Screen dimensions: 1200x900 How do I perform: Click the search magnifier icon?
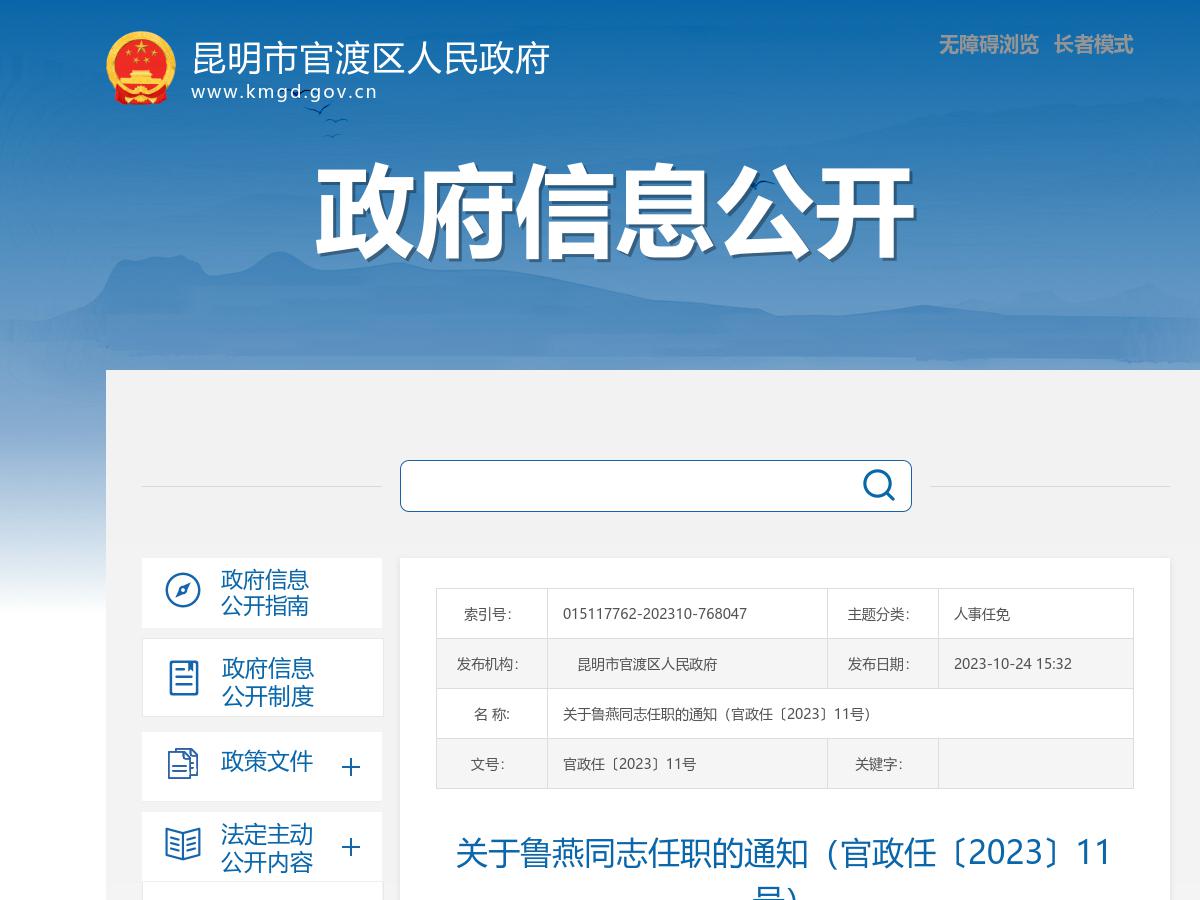click(878, 485)
